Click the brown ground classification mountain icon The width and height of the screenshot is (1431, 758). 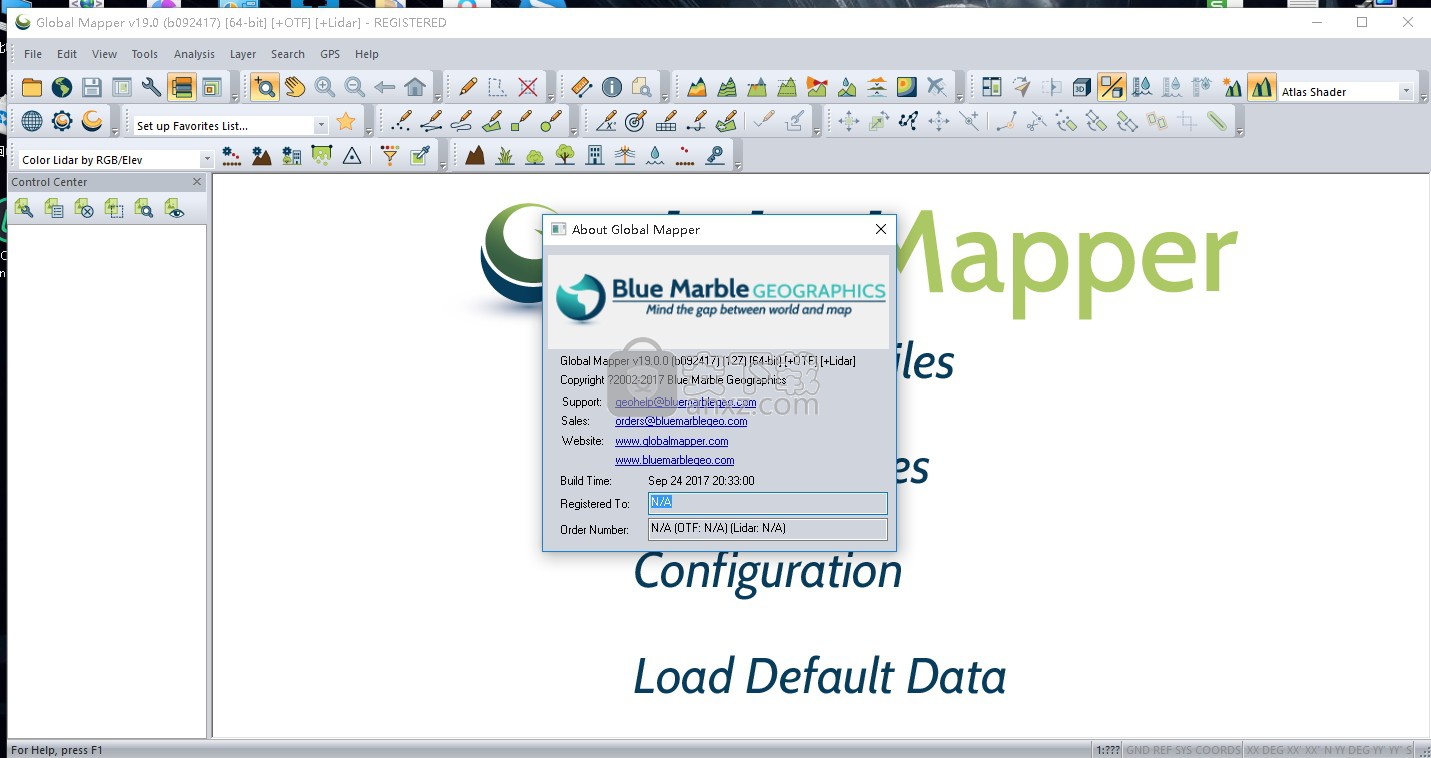pyautogui.click(x=475, y=156)
